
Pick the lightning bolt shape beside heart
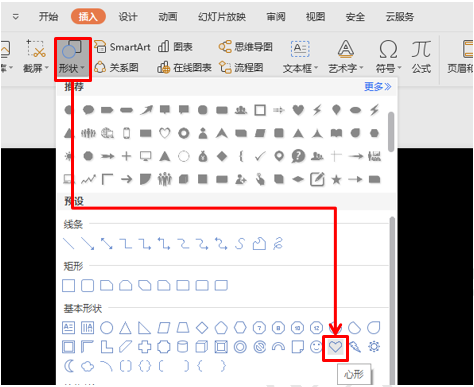click(355, 347)
